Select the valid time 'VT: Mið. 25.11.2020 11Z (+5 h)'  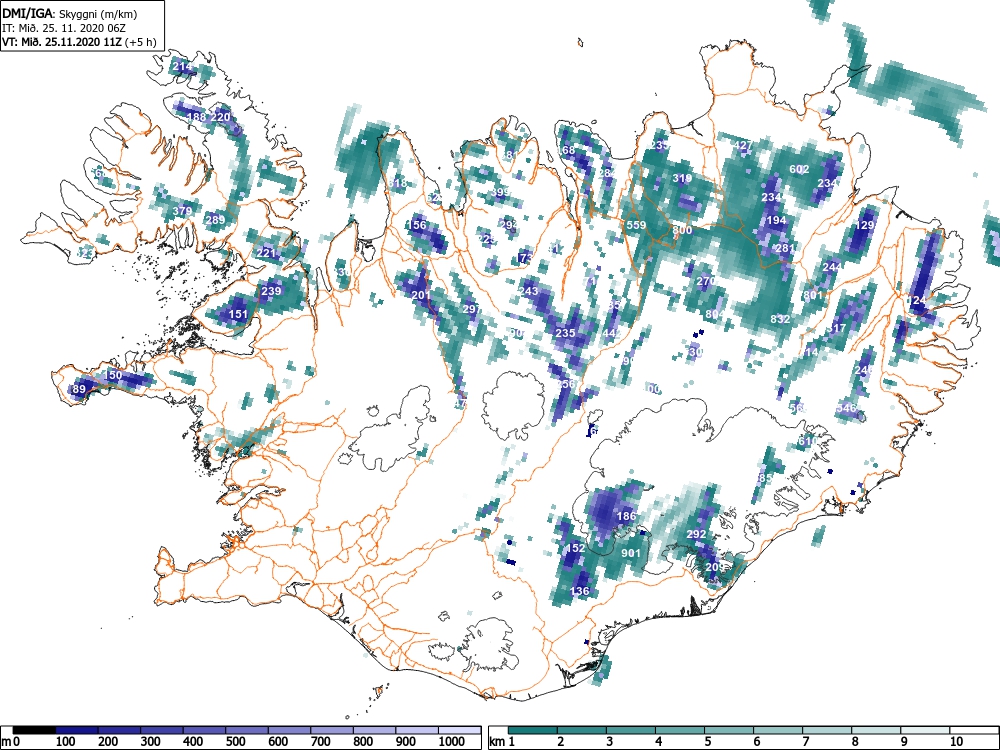coord(79,42)
